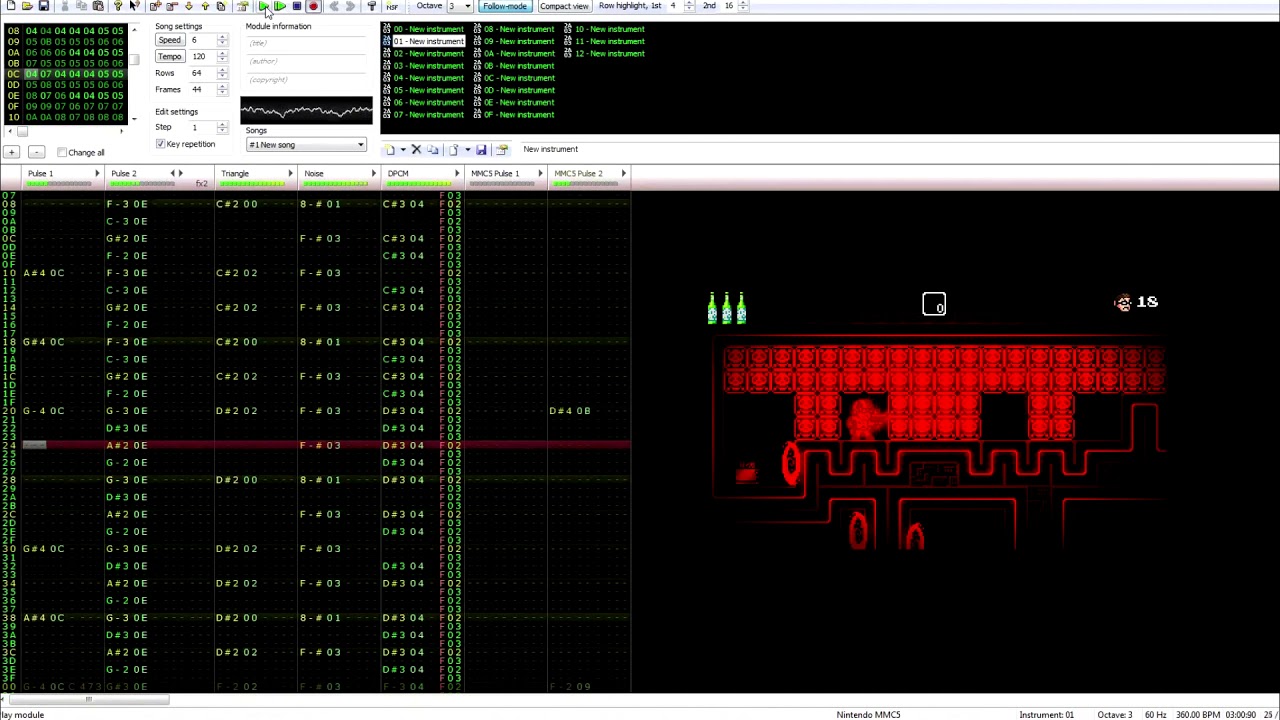Move frame down with arrow icon
This screenshot has width=1280, height=720.
188,6
